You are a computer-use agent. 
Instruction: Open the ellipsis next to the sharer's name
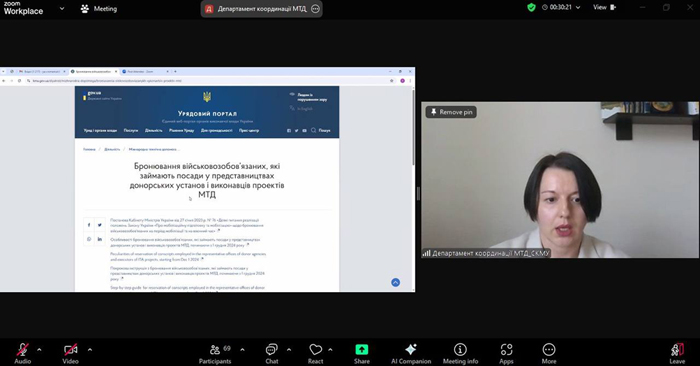click(x=315, y=8)
